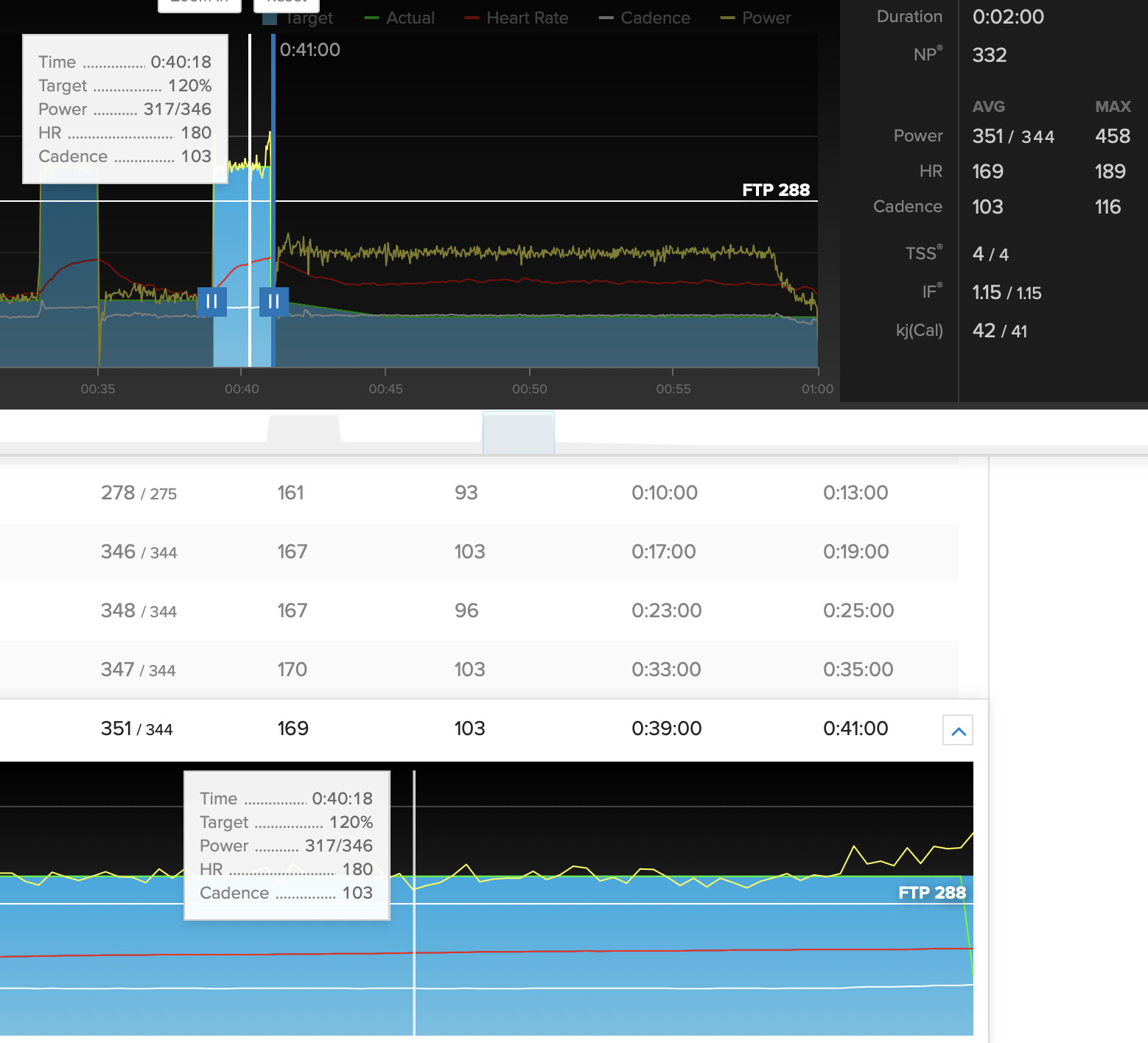This screenshot has height=1043, width=1148.
Task: Click cadence value 93 in the table
Action: (466, 493)
